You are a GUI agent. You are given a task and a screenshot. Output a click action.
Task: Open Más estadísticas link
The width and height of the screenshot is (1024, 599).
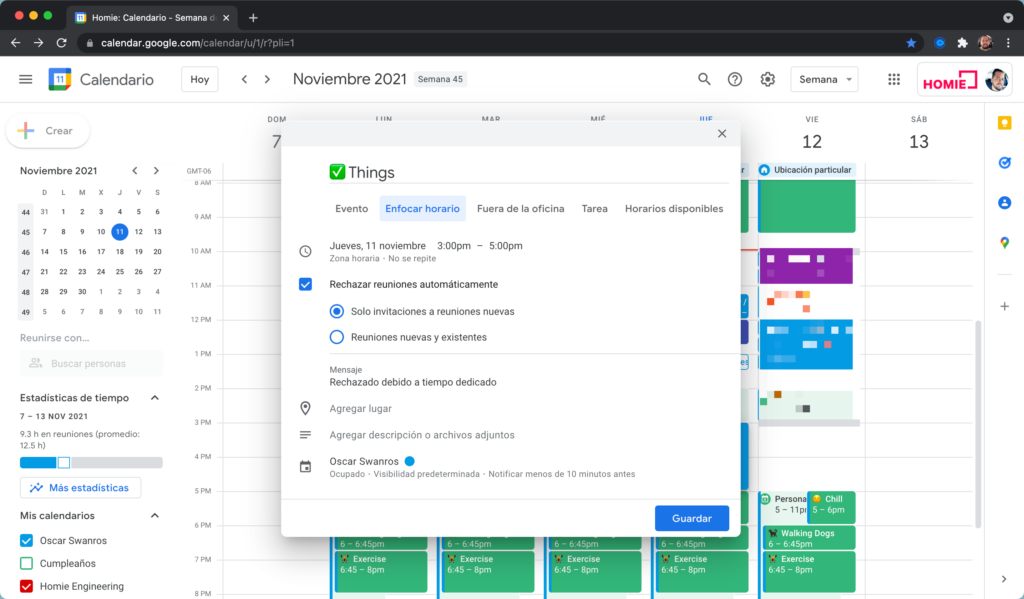coord(80,487)
